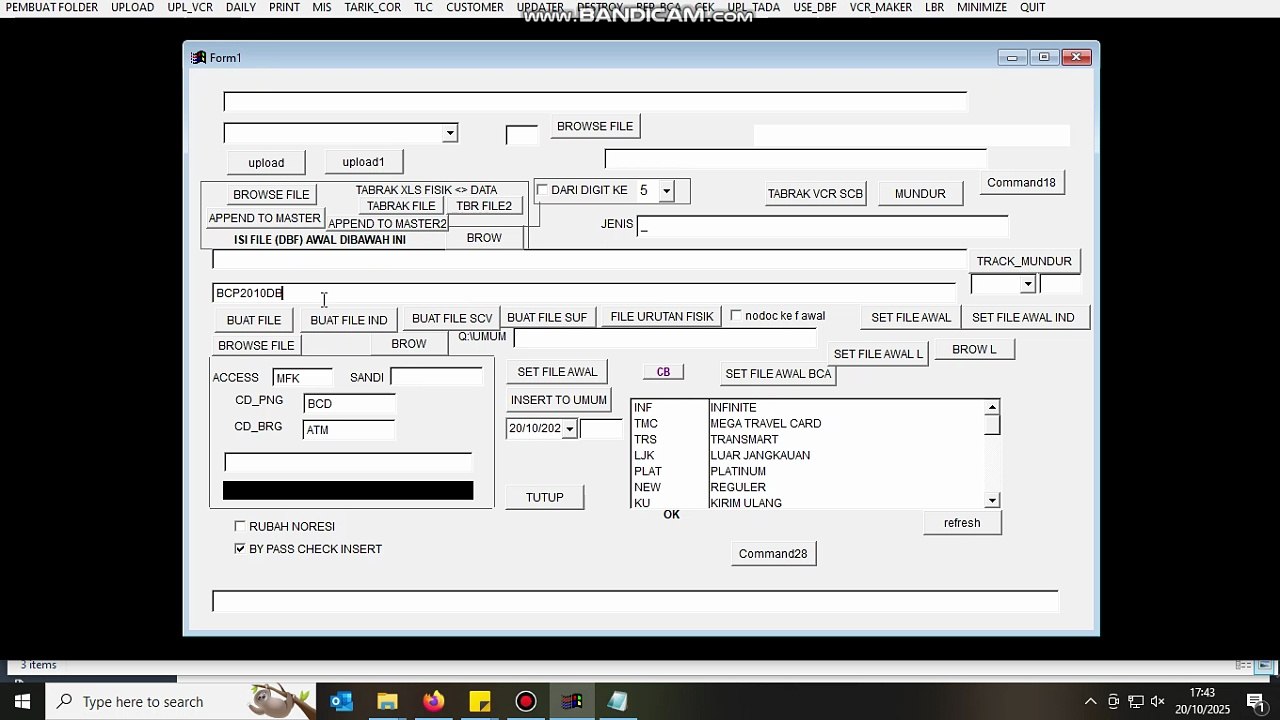The height and width of the screenshot is (720, 1280).
Task: Click the upload1 button
Action: point(363,162)
